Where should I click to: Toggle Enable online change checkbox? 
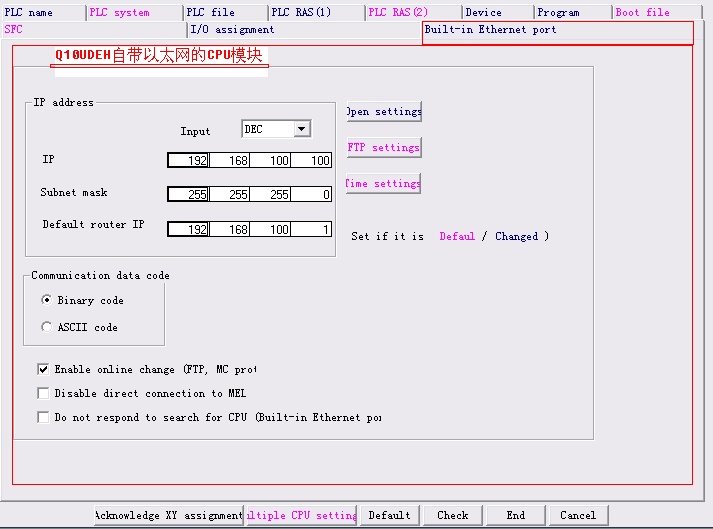click(43, 369)
